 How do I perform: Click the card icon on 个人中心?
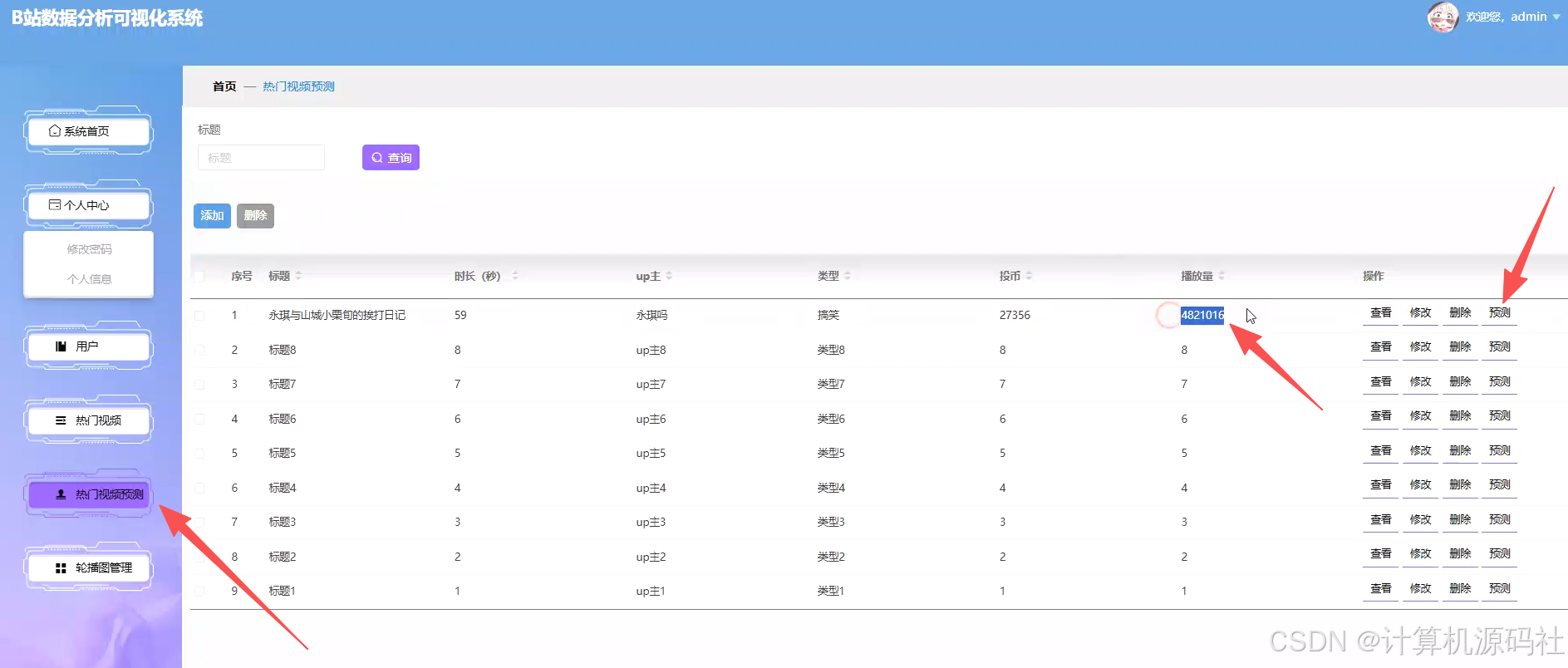55,204
